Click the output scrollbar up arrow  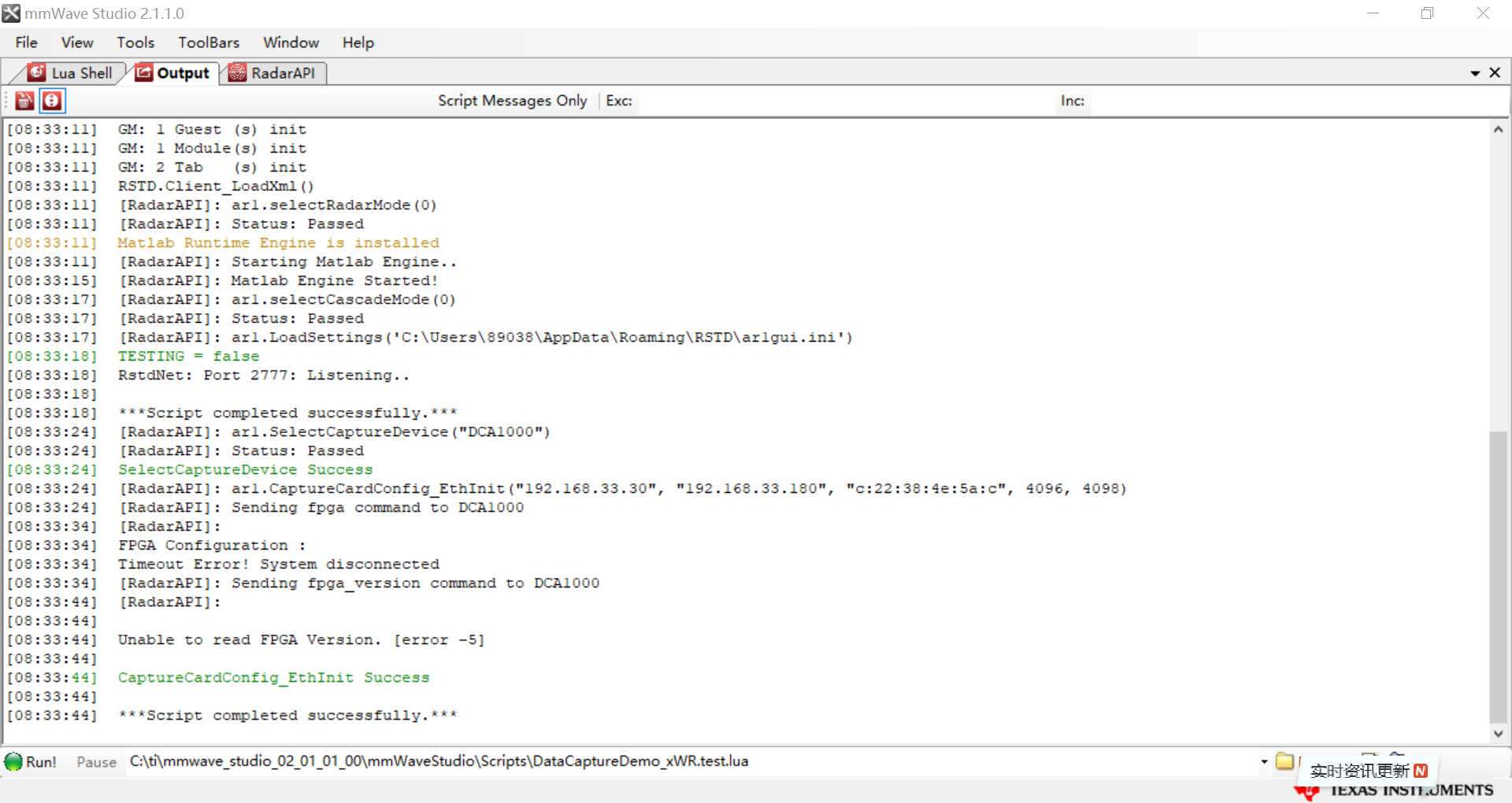1498,129
